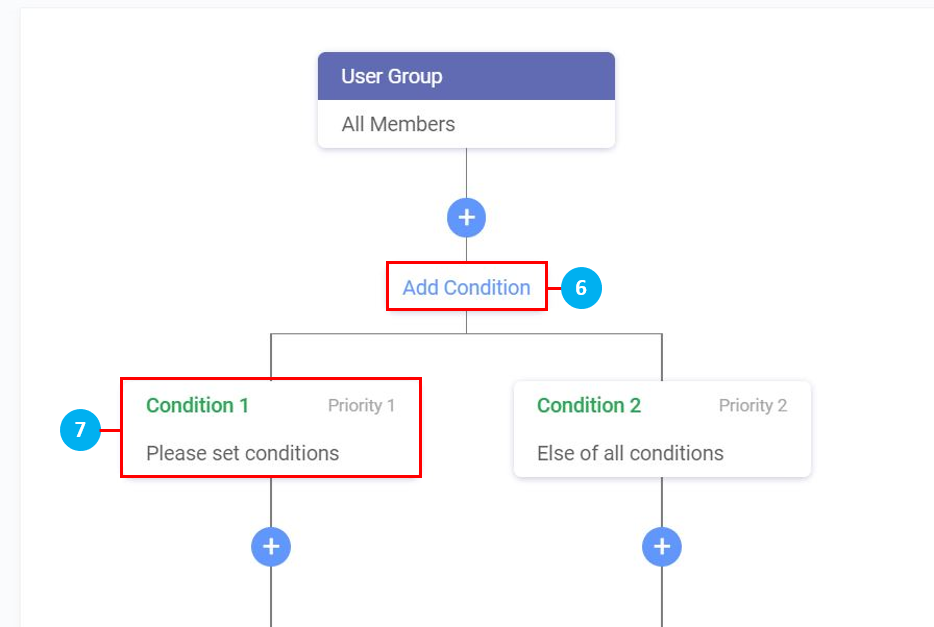Click the blue number 6 callout badge
Screen dimensions: 934x627
tap(581, 288)
